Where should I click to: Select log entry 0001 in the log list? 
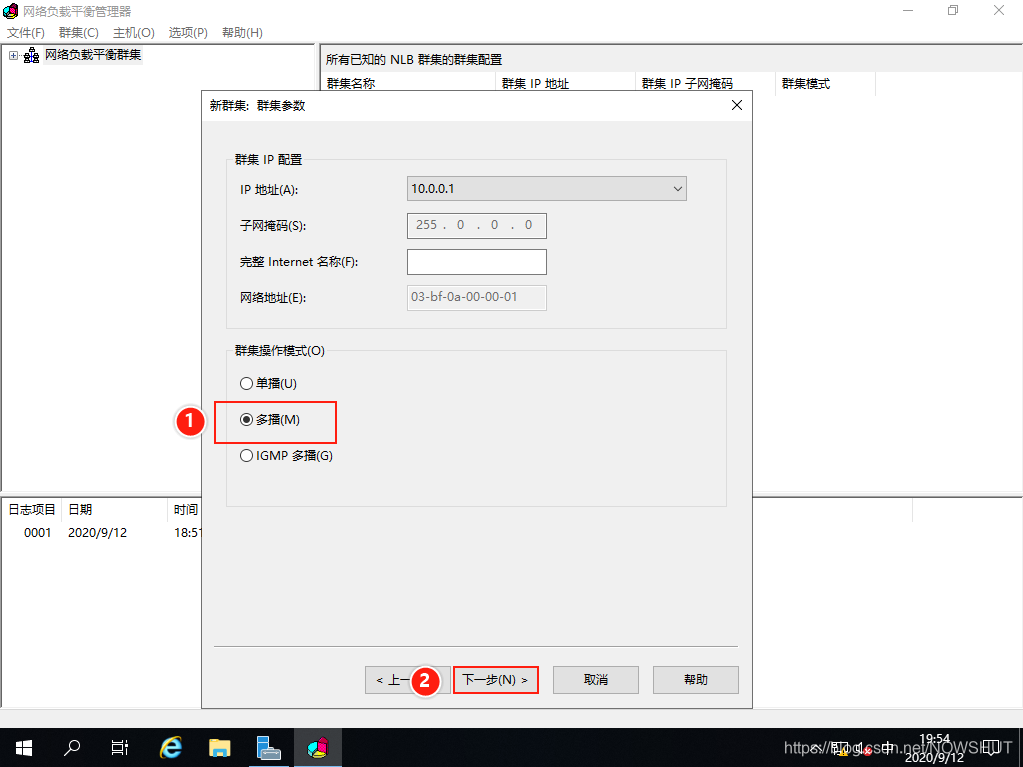coord(38,533)
